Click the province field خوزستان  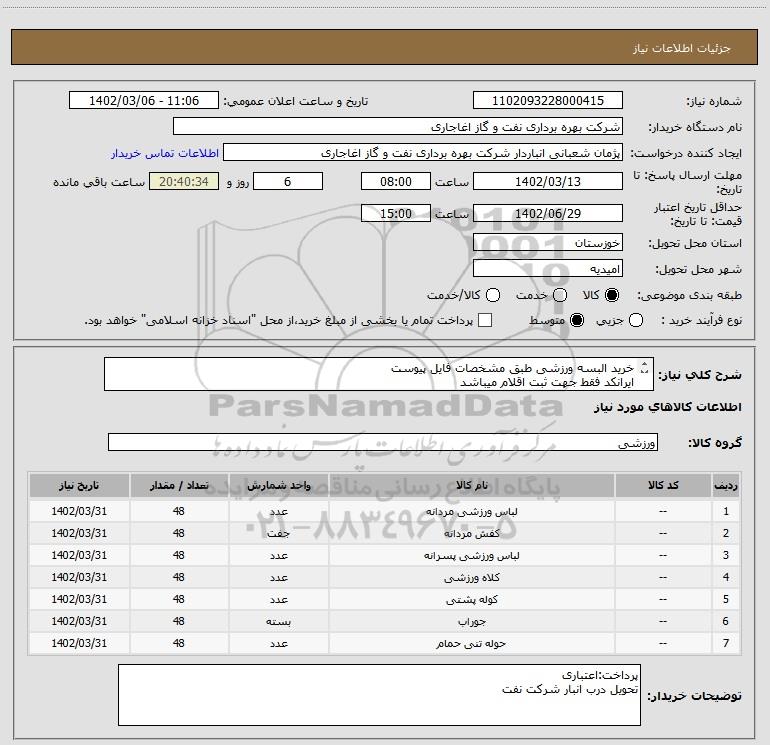pos(548,242)
